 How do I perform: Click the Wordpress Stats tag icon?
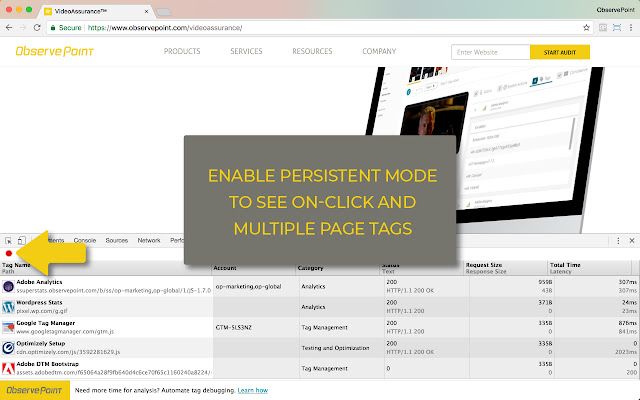(x=8, y=307)
